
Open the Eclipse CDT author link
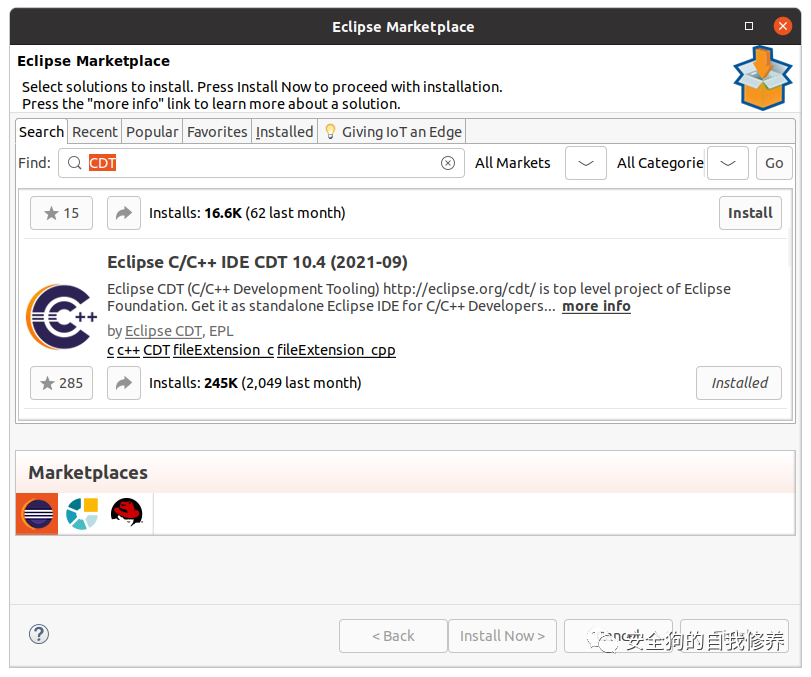tap(163, 331)
